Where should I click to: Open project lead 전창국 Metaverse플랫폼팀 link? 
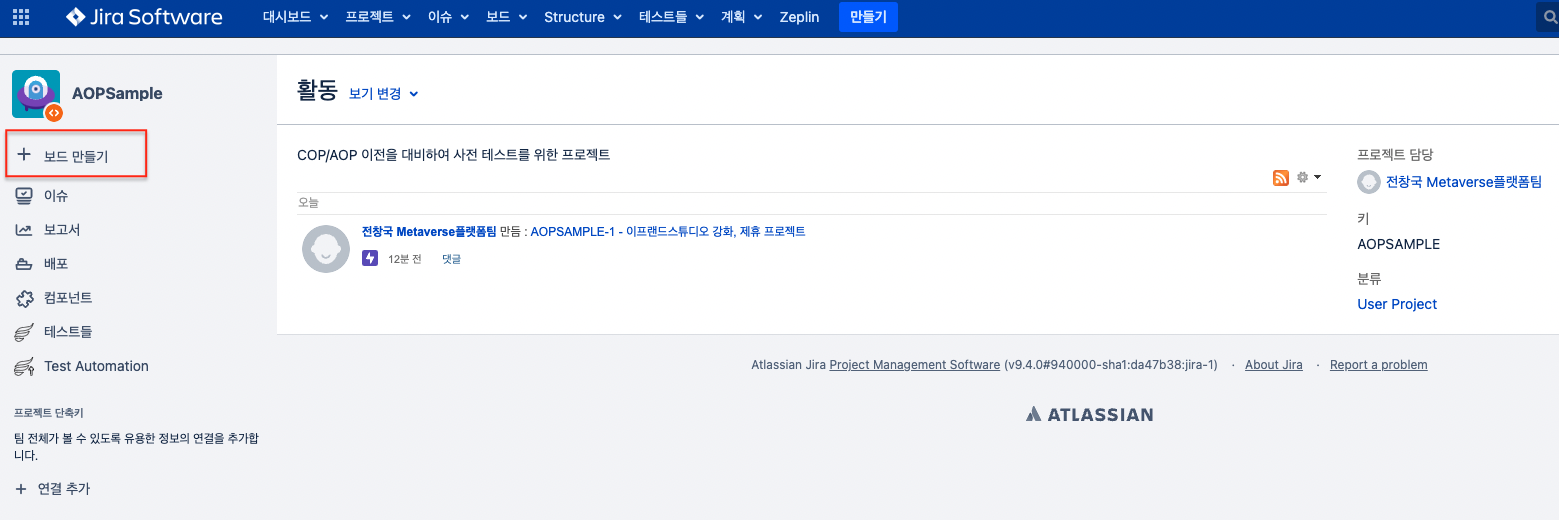(x=1464, y=182)
